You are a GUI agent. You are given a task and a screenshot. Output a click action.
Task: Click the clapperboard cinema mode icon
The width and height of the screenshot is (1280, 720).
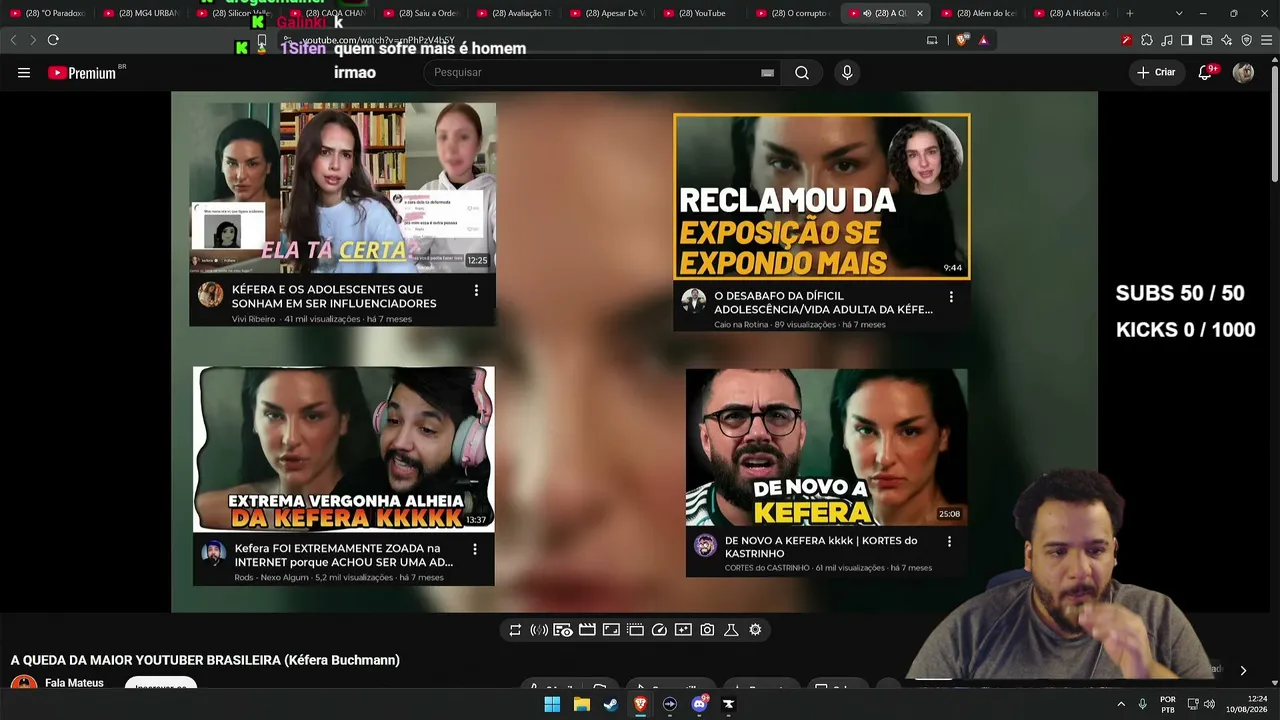(587, 630)
